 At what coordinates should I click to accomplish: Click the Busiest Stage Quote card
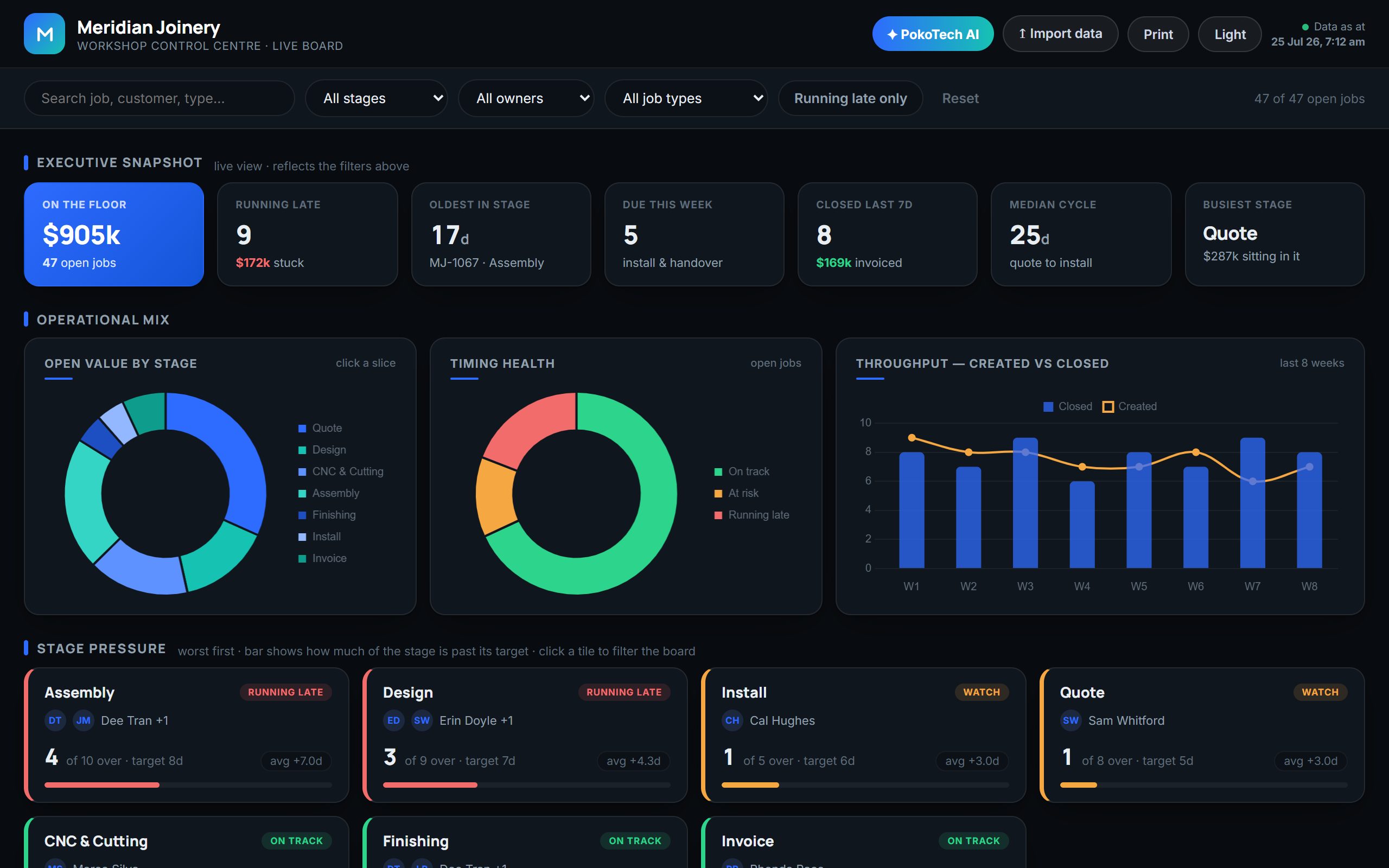coord(1275,234)
